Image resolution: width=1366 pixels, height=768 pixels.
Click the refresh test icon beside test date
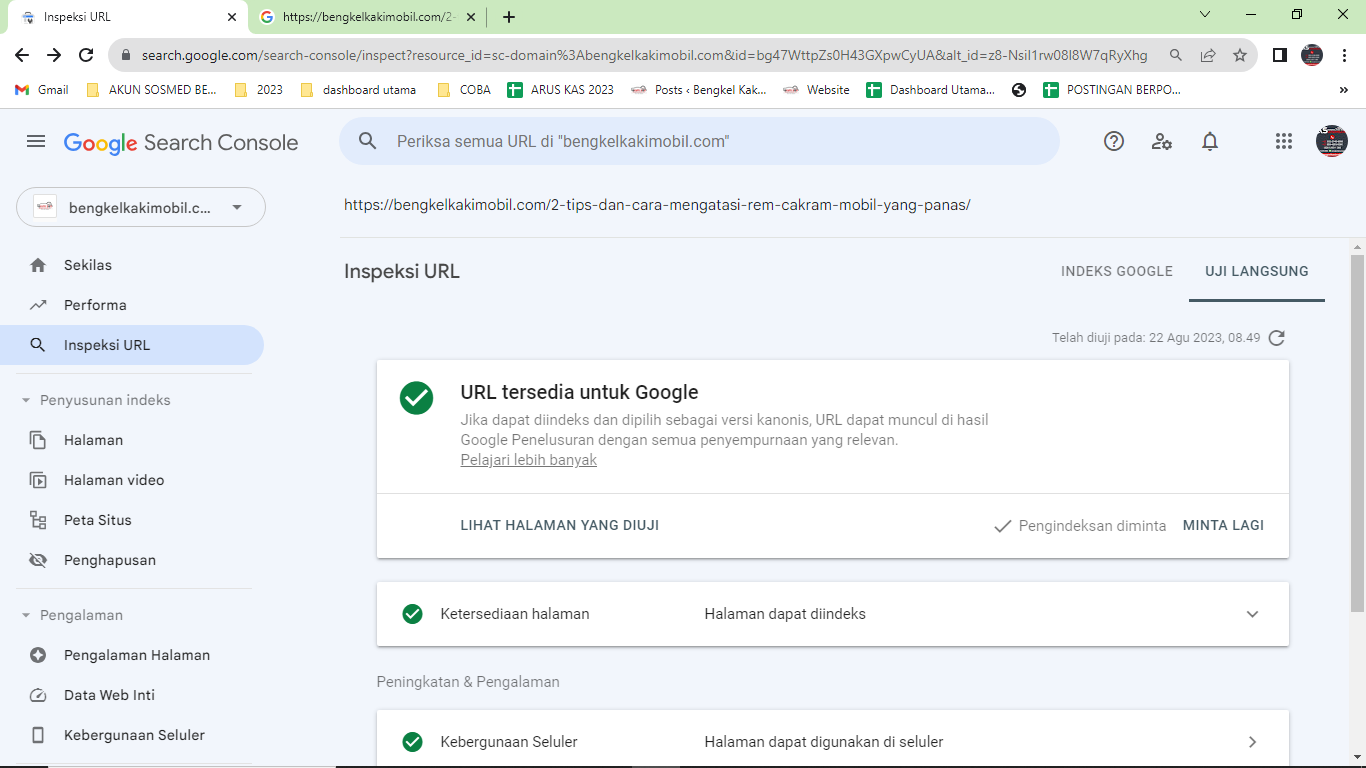1277,338
